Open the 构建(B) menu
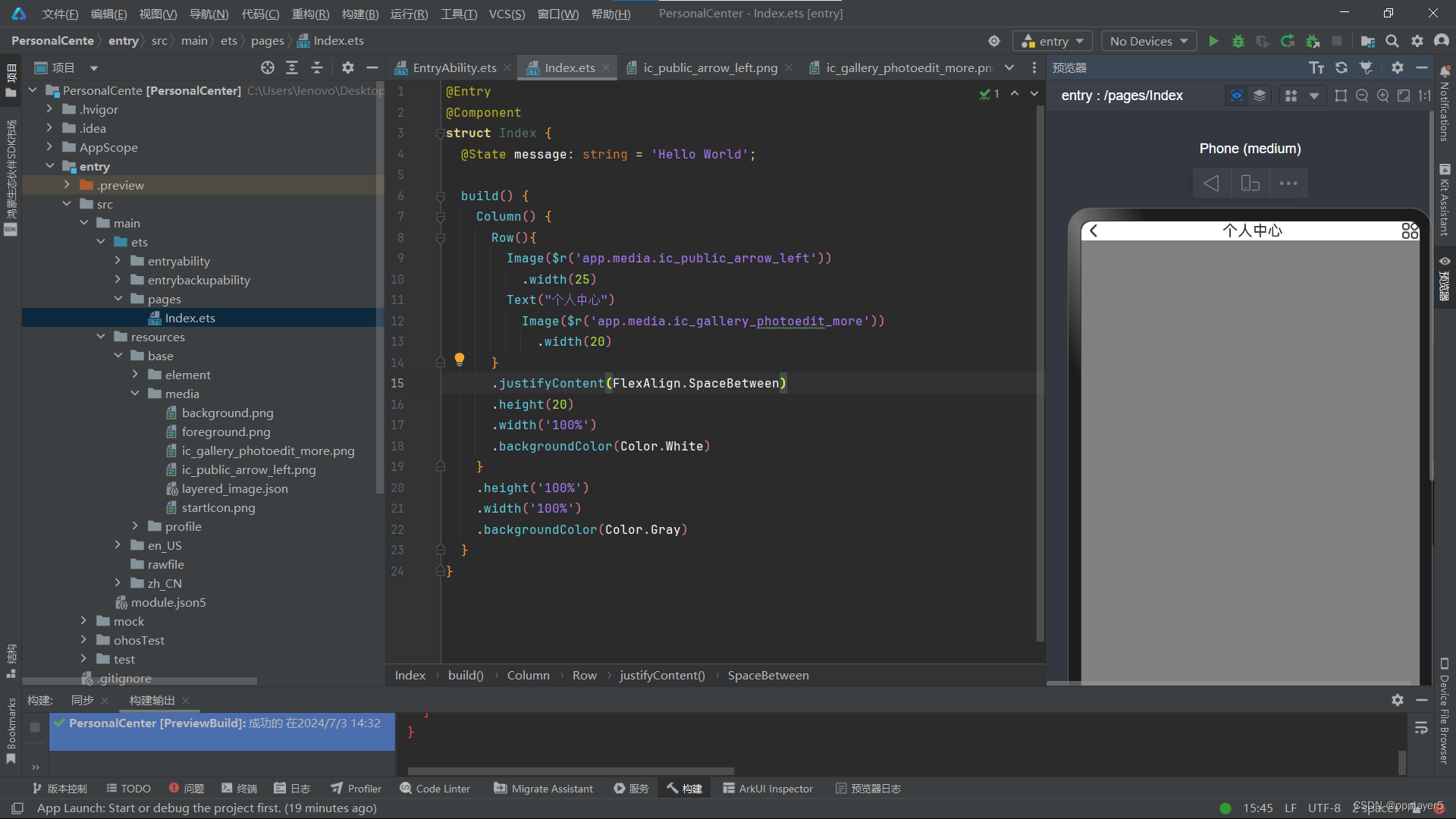The image size is (1456, 819). pyautogui.click(x=359, y=14)
